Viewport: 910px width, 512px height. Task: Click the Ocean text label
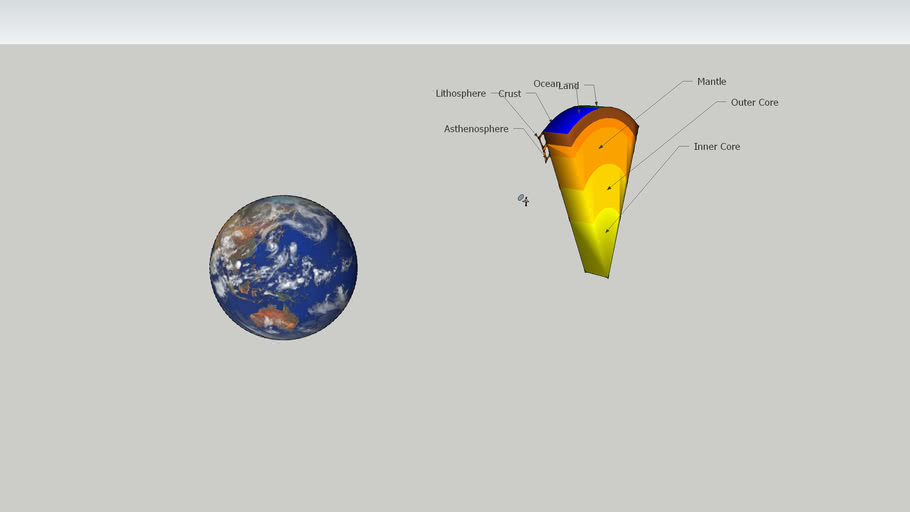(545, 84)
